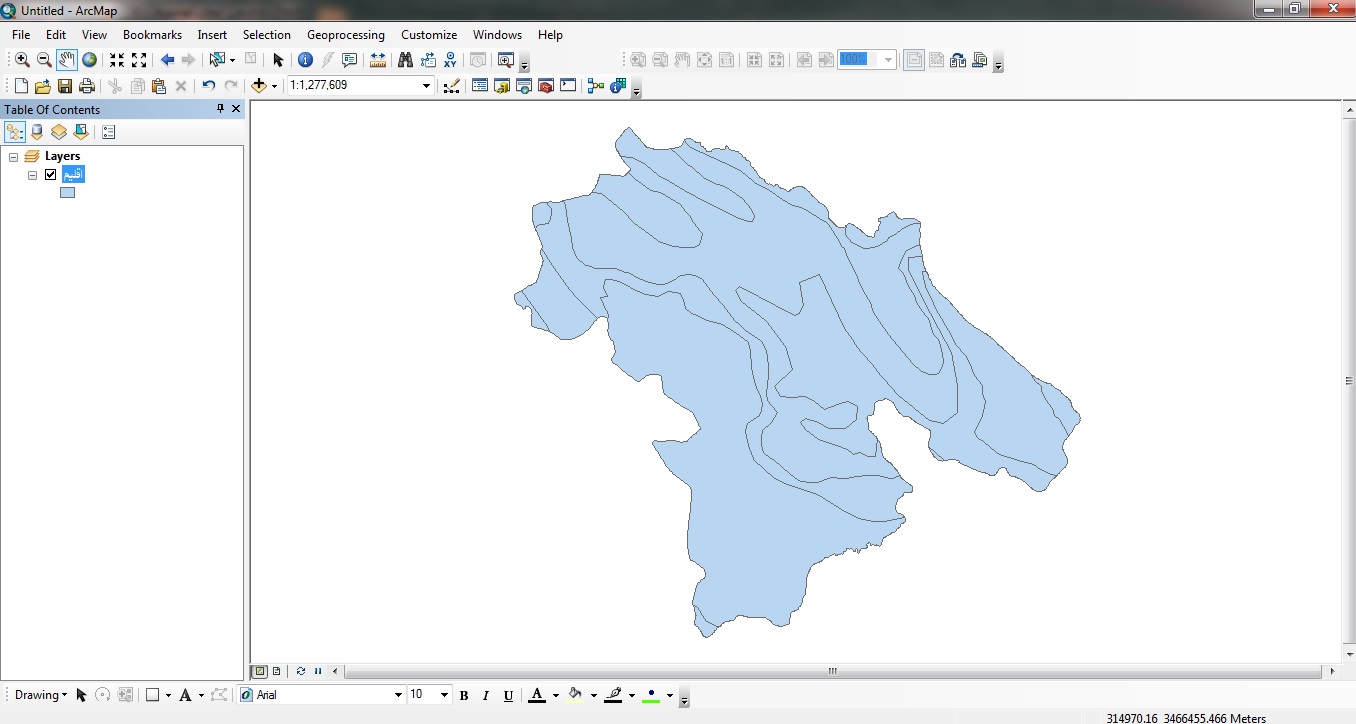List layers by selection
The width and height of the screenshot is (1356, 724).
[81, 132]
